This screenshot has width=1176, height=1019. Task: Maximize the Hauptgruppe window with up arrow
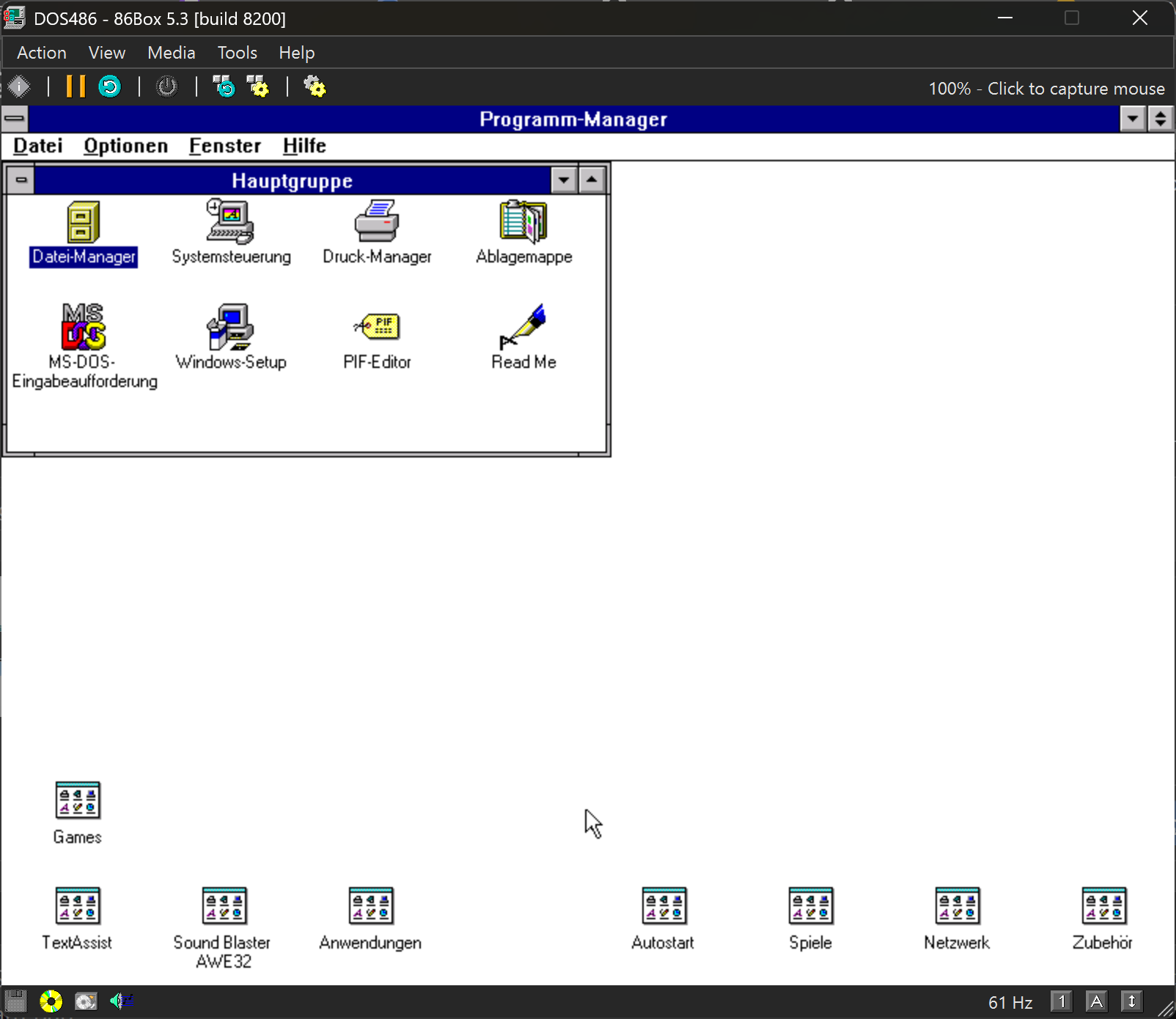click(592, 180)
